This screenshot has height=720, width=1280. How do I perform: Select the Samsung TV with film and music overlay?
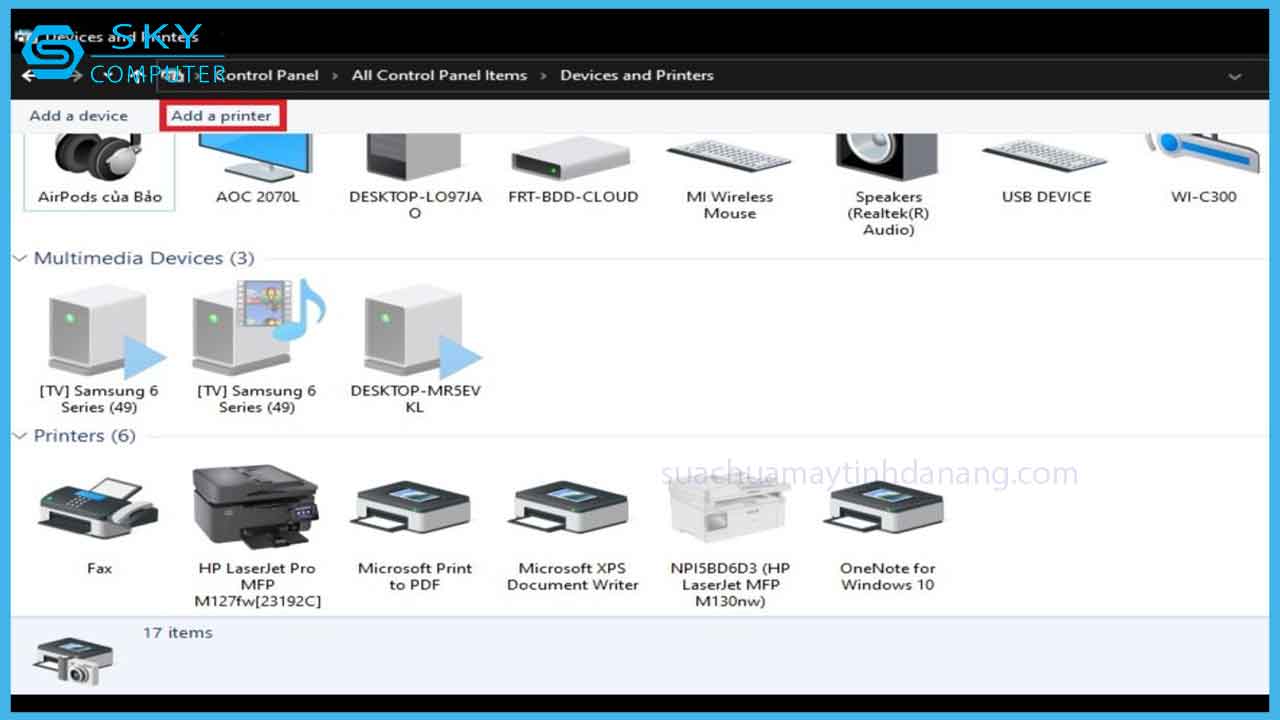(x=257, y=347)
